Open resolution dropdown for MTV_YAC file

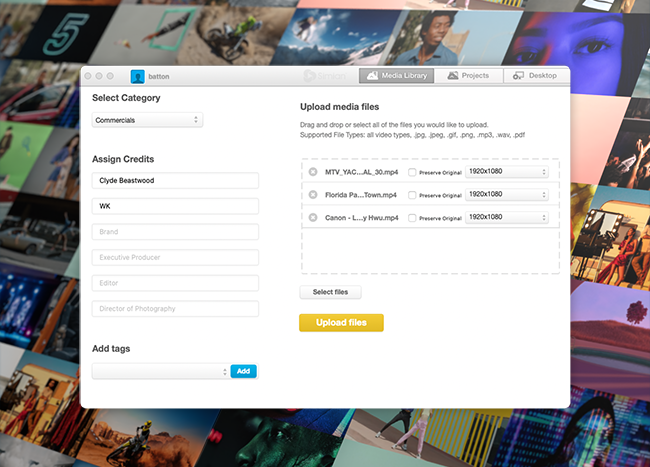pos(507,172)
